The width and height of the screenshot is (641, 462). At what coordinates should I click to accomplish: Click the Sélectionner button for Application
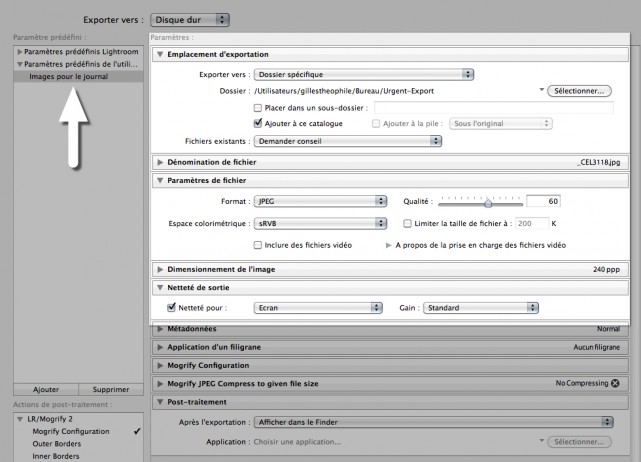579,442
